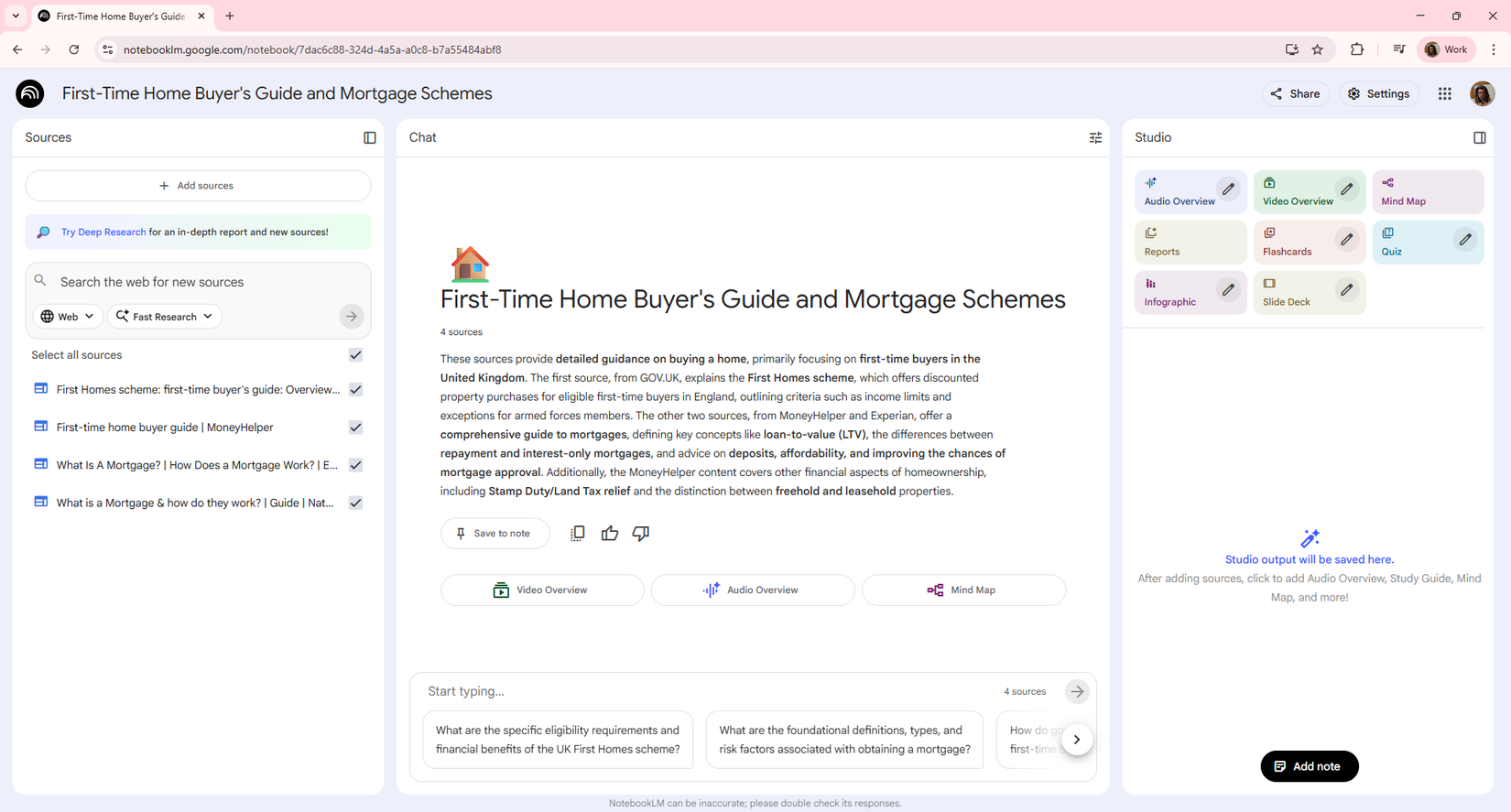Collapse the Sources panel
The height and width of the screenshot is (812, 1511).
click(370, 137)
